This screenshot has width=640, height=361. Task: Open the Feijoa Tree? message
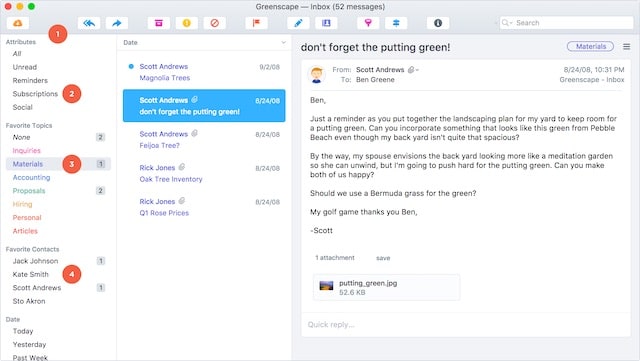204,140
